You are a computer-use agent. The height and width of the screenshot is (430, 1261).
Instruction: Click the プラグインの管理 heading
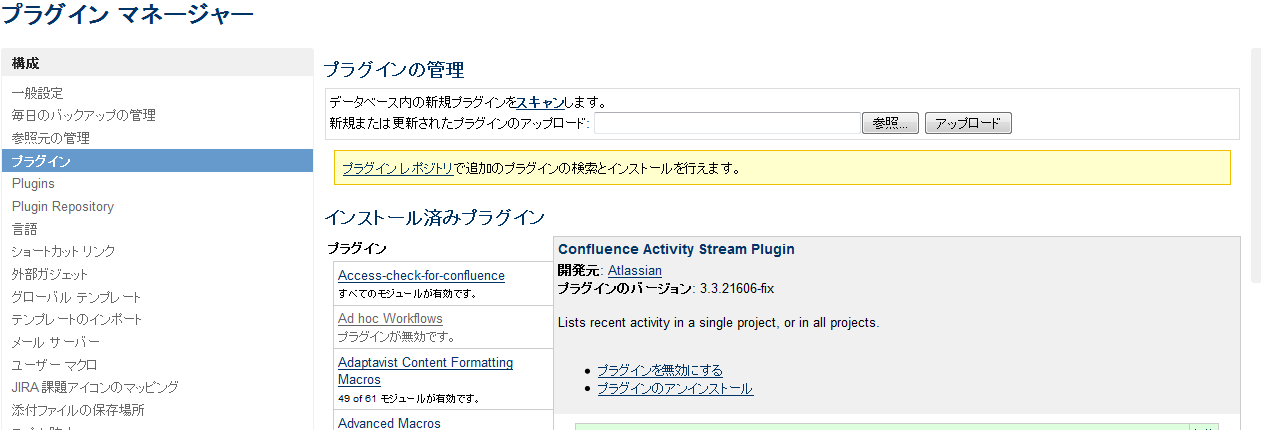[x=394, y=70]
